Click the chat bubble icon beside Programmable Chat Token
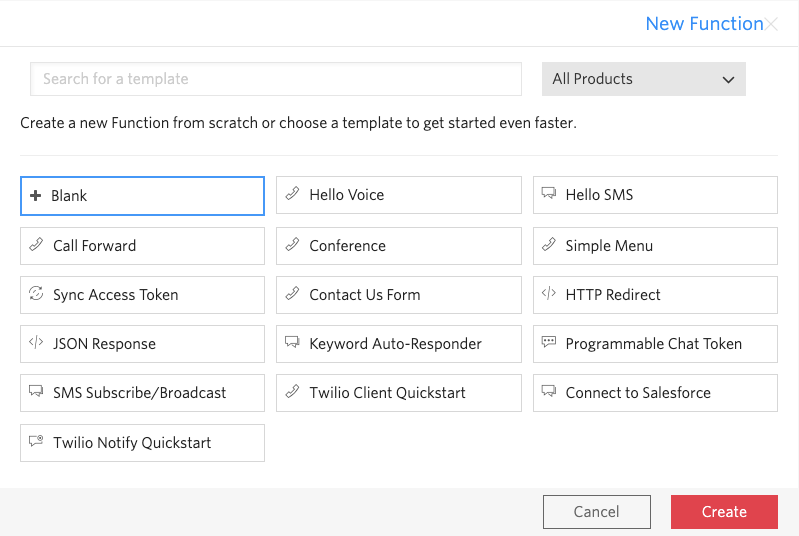Image resolution: width=799 pixels, height=536 pixels. (x=548, y=343)
